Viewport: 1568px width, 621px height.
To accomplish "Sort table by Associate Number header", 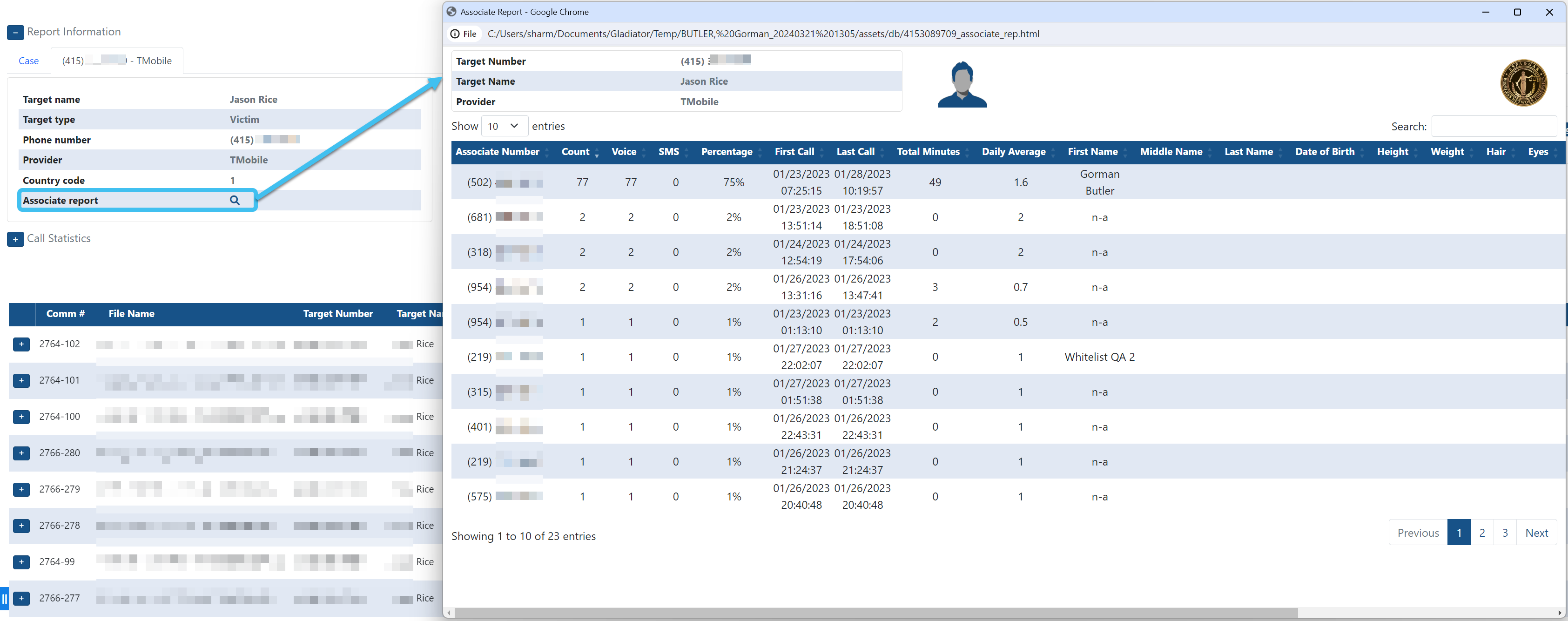I will [x=498, y=152].
